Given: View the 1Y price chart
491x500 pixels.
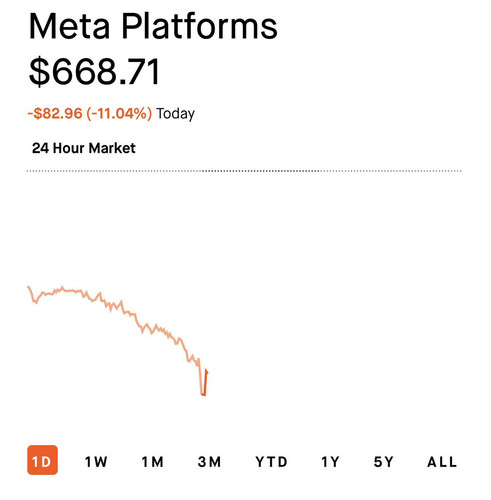Looking at the screenshot, I should [x=330, y=462].
